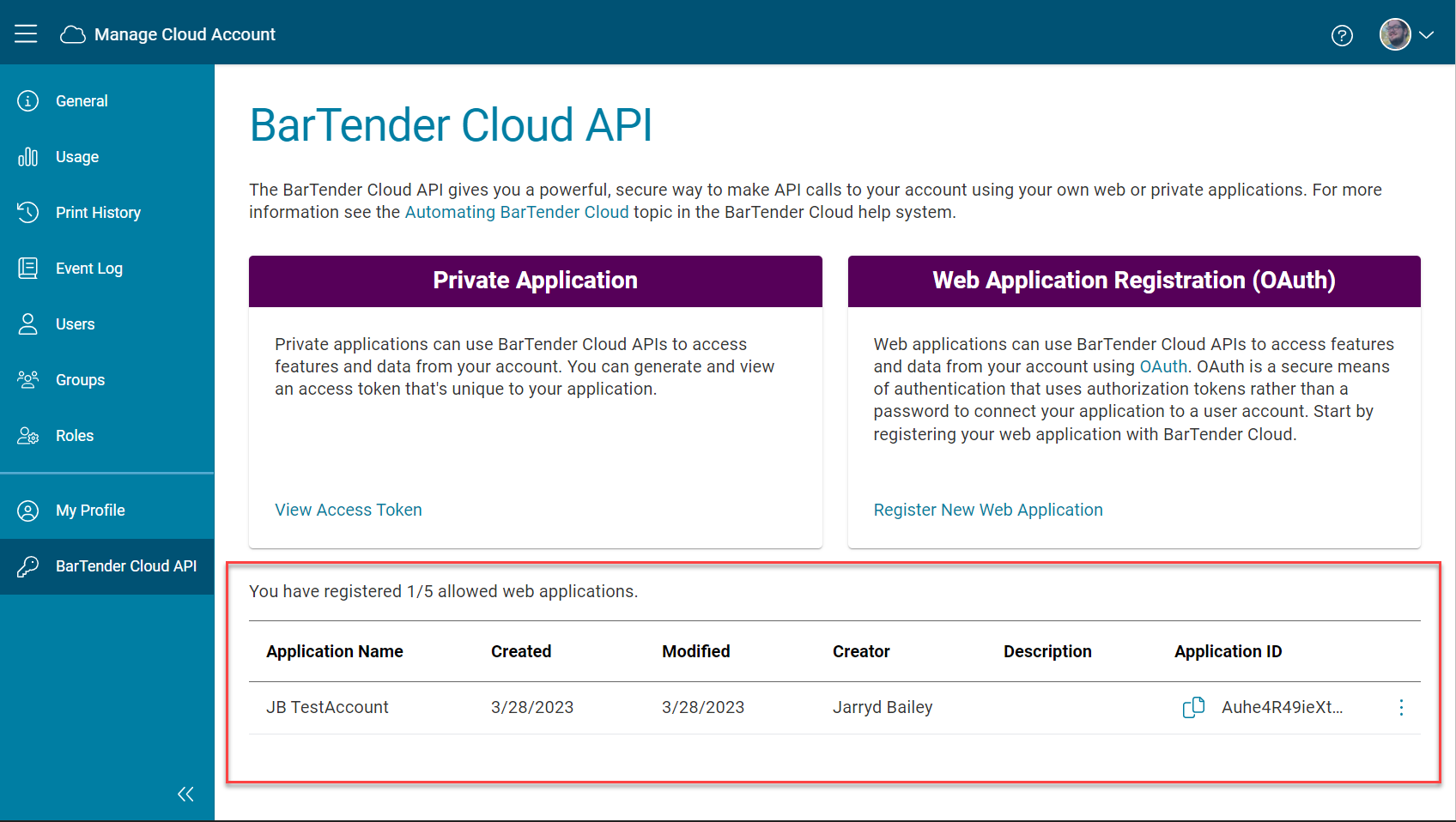Click the My Profile circle icon
Image resolution: width=1456 pixels, height=822 pixels.
coord(28,511)
